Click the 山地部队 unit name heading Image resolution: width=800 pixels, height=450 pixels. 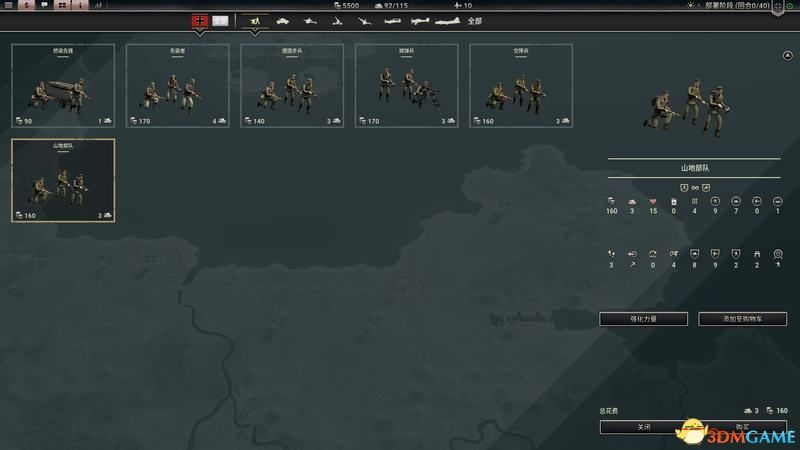[694, 168]
